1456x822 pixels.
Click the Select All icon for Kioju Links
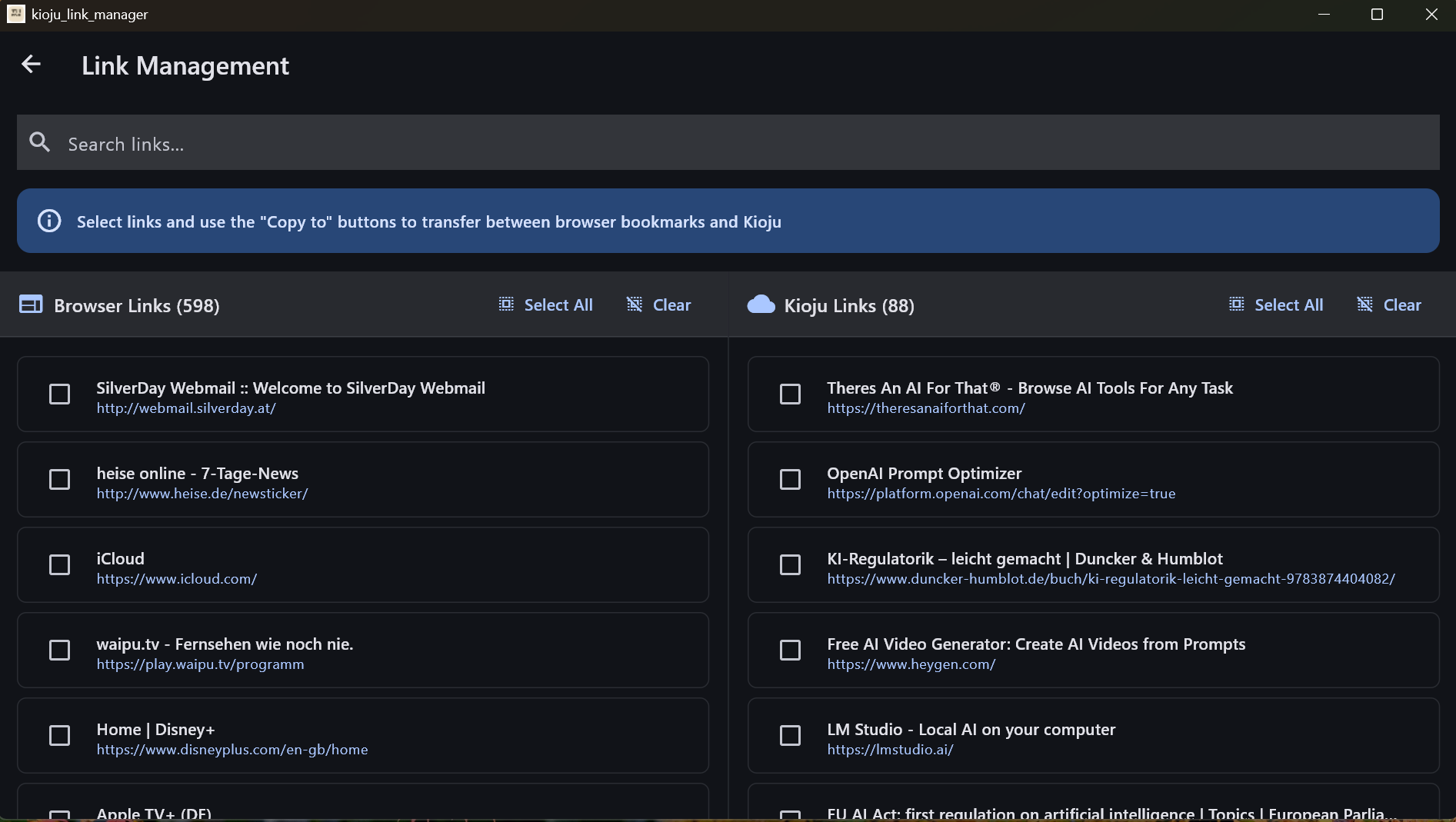pyautogui.click(x=1235, y=304)
